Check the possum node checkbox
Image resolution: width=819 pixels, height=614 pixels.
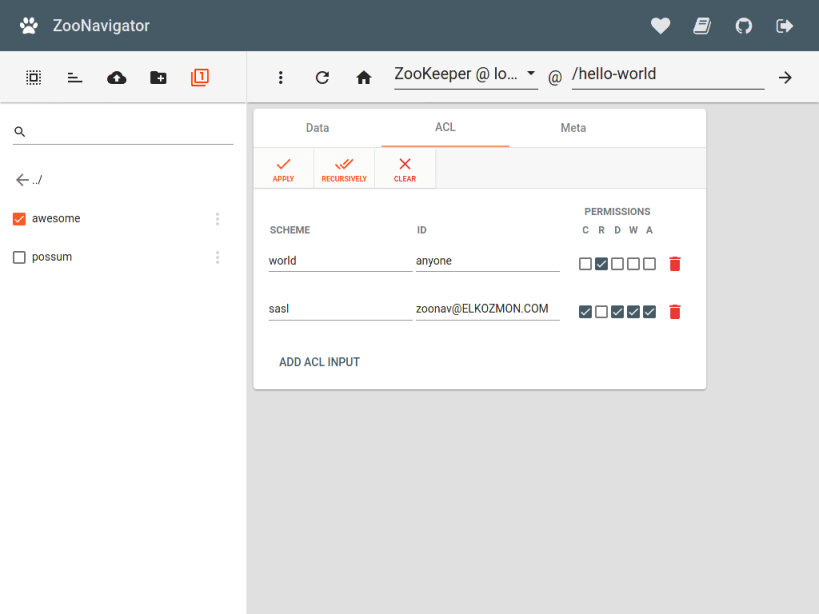coord(19,257)
